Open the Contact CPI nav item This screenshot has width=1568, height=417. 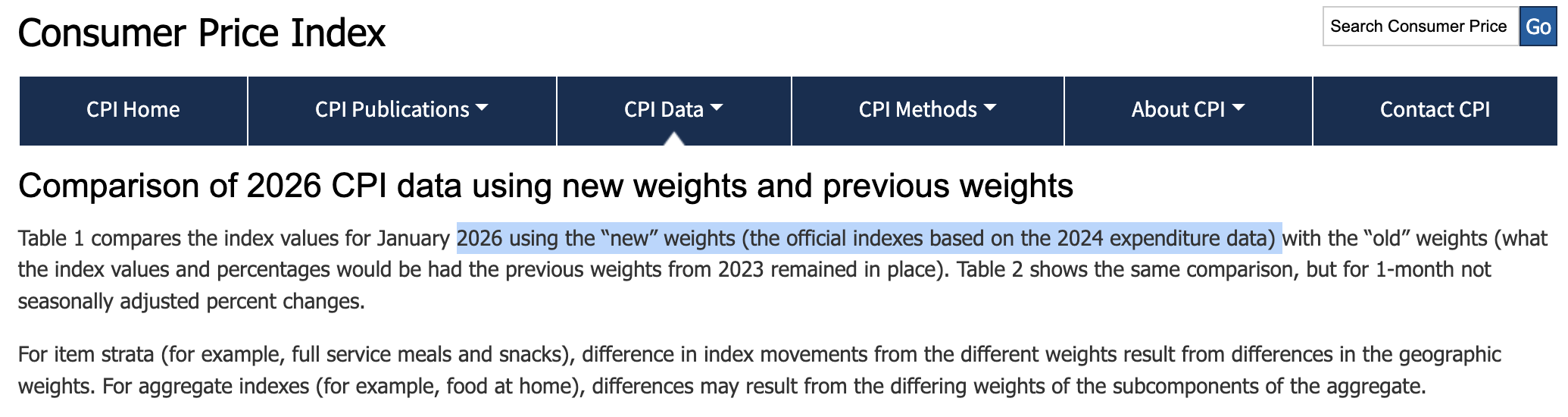(x=1435, y=110)
